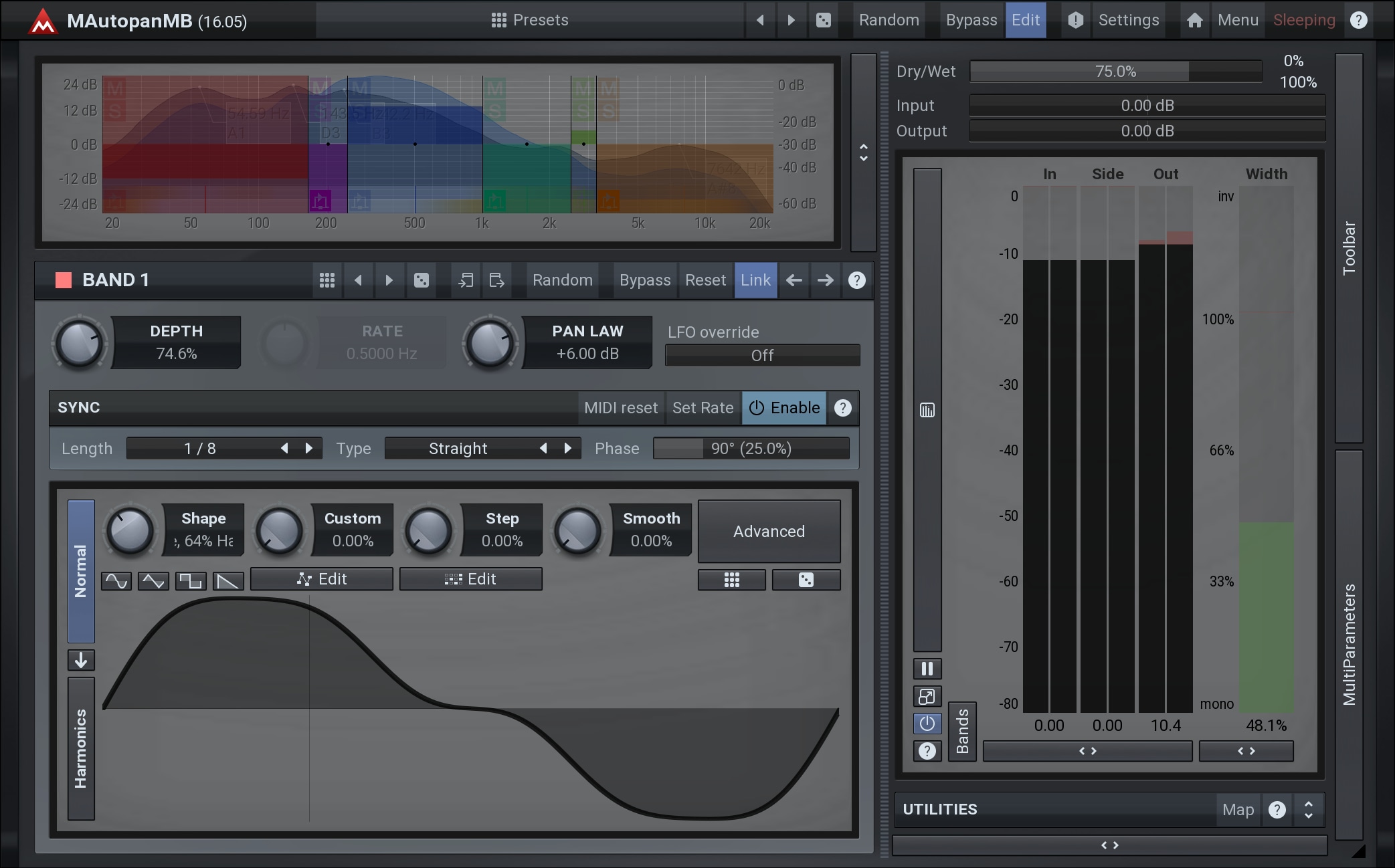Toggle Band 1 Bypass
Image resolution: width=1395 pixels, height=868 pixels.
click(645, 280)
